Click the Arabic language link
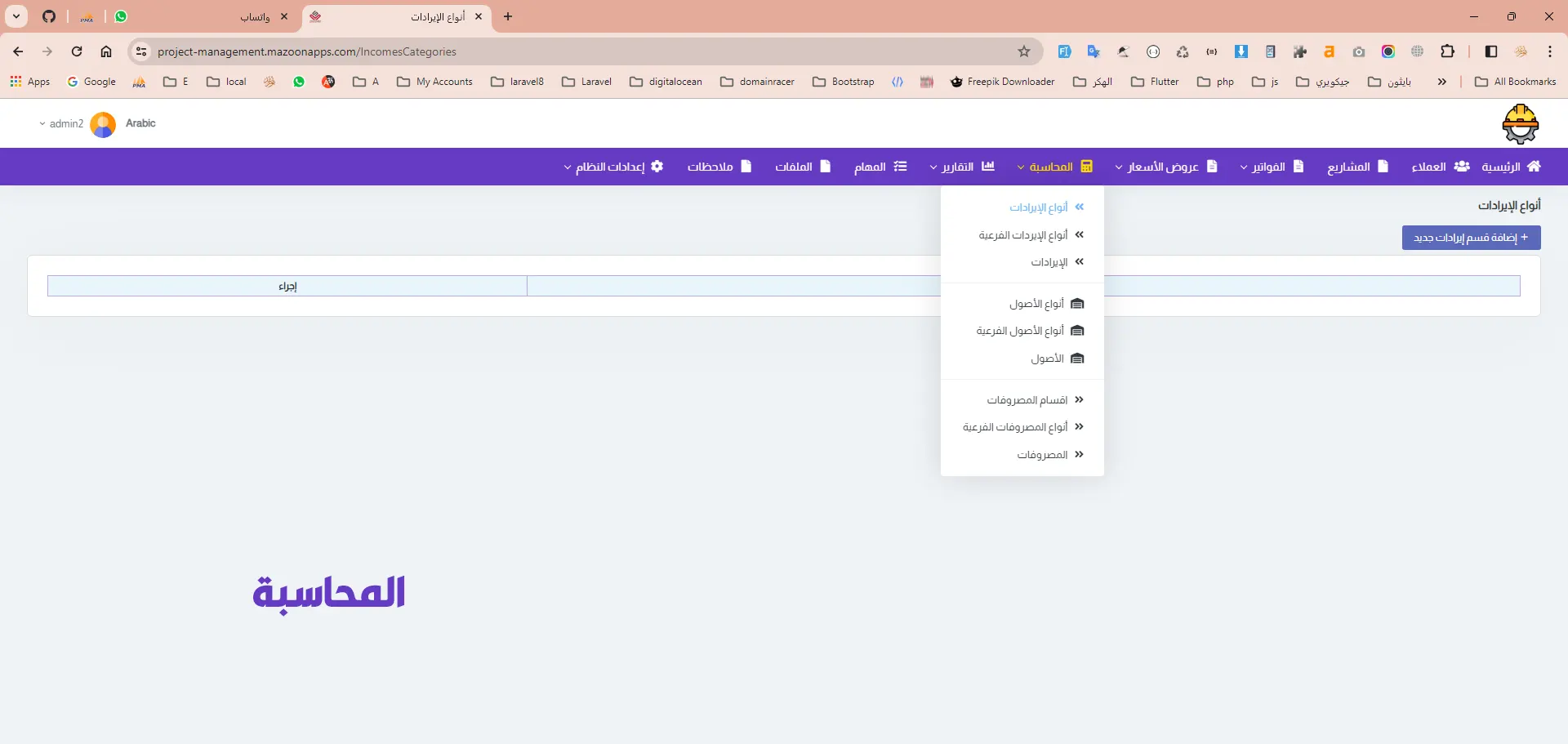Screen dimensions: 1568x744 click(x=140, y=123)
